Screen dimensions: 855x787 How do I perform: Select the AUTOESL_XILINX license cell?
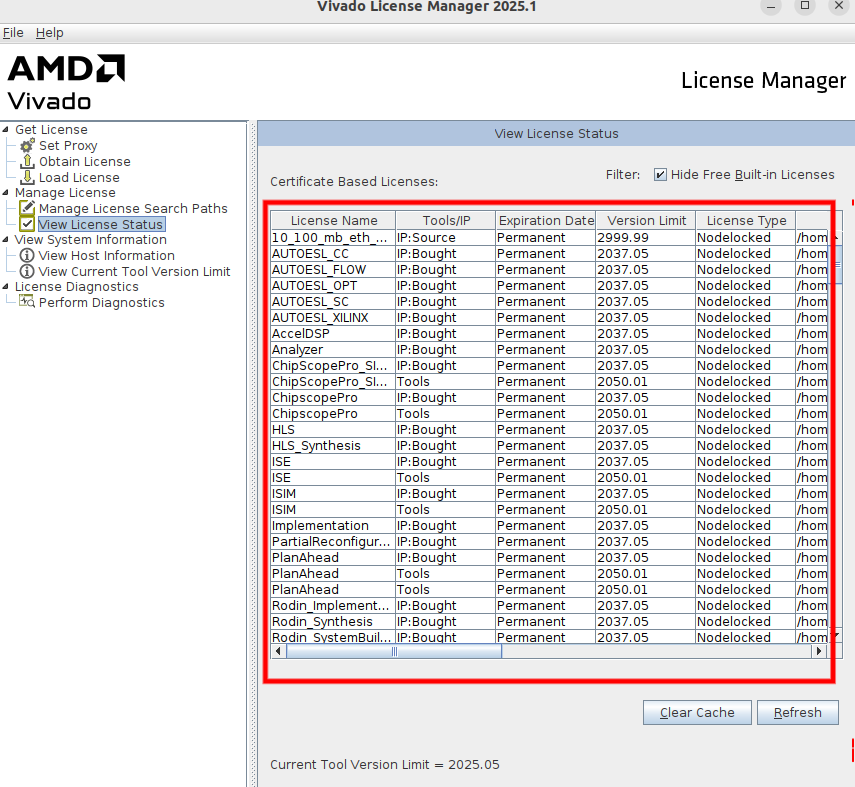coord(333,317)
